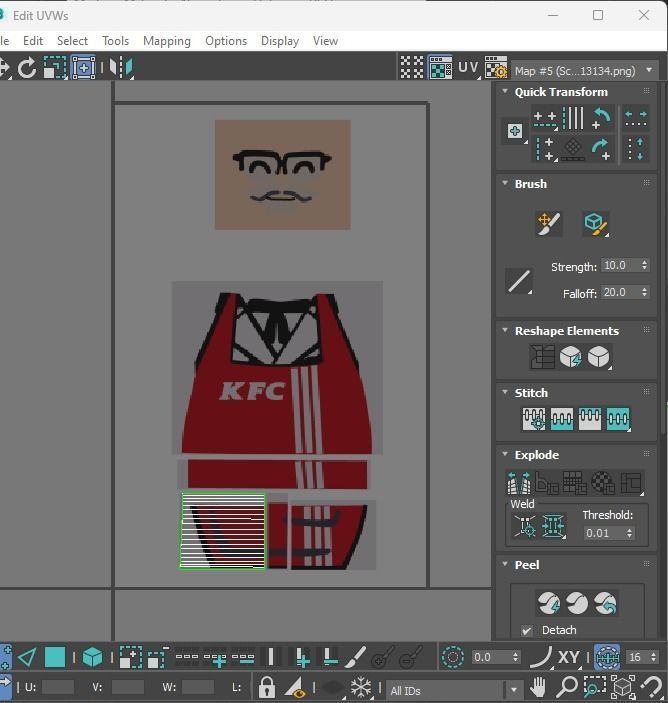Collapse the Reshape Elements rollout

[505, 330]
